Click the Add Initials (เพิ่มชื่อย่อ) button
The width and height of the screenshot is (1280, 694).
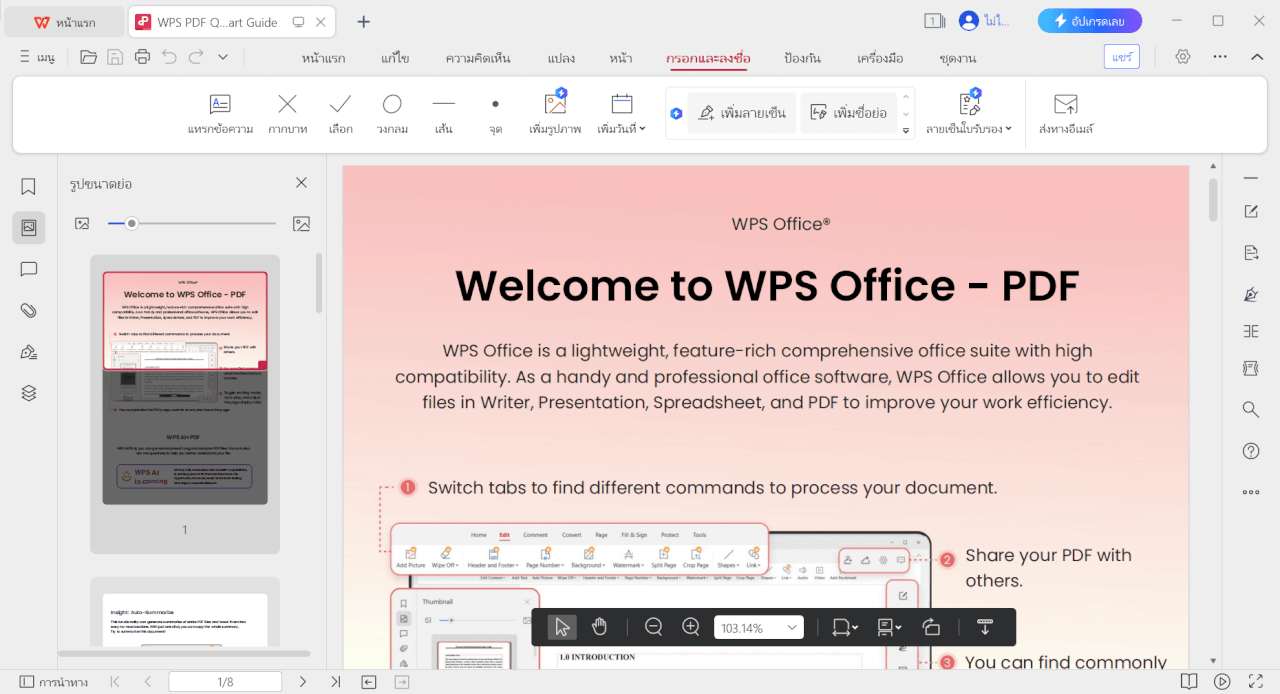click(x=848, y=113)
